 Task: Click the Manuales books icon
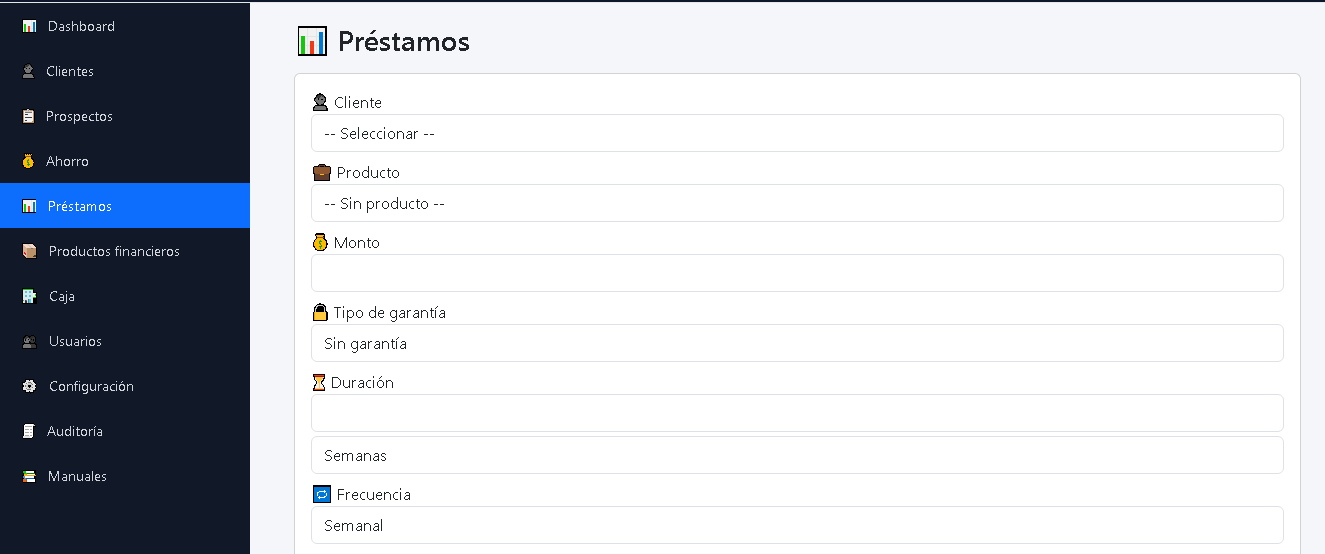29,476
